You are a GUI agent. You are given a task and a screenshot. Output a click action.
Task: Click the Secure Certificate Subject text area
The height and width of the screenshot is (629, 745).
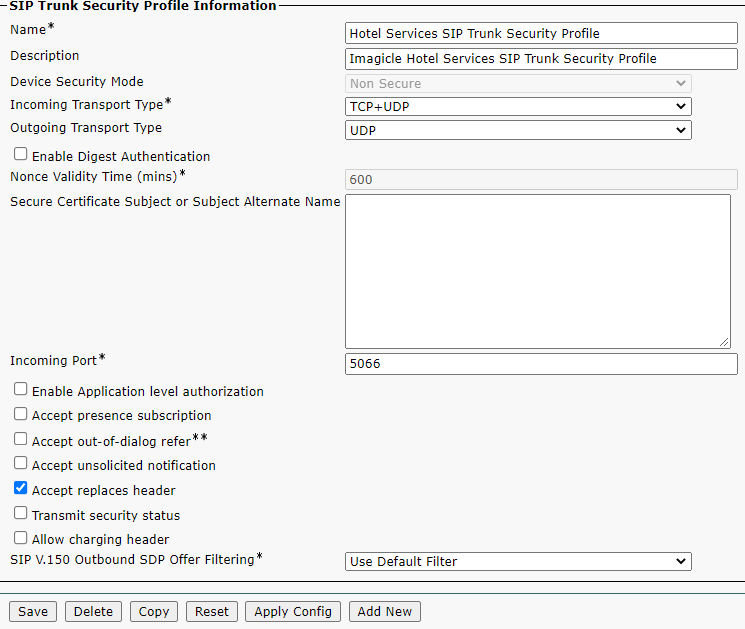click(537, 271)
